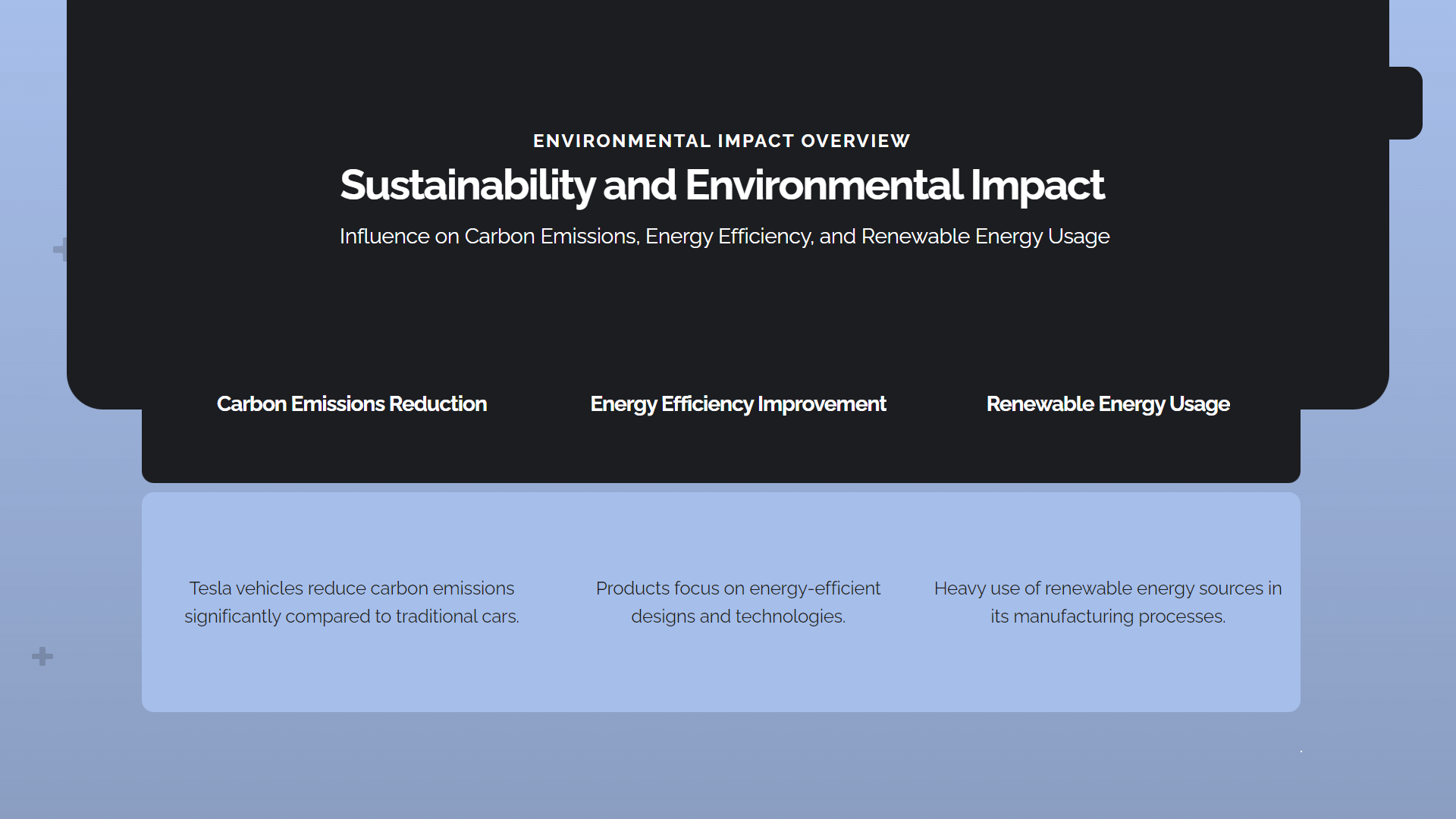Screen dimensions: 1456x819
Task: Click the Environmental Impact Overview label
Action: point(721,141)
